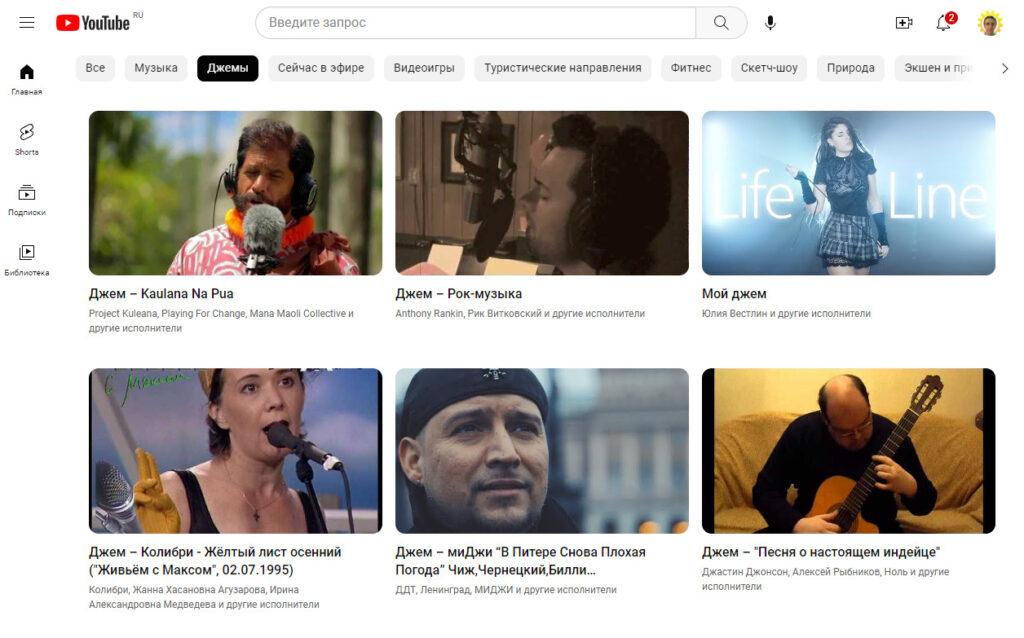Open the Life Line thumbnail

tap(848, 193)
